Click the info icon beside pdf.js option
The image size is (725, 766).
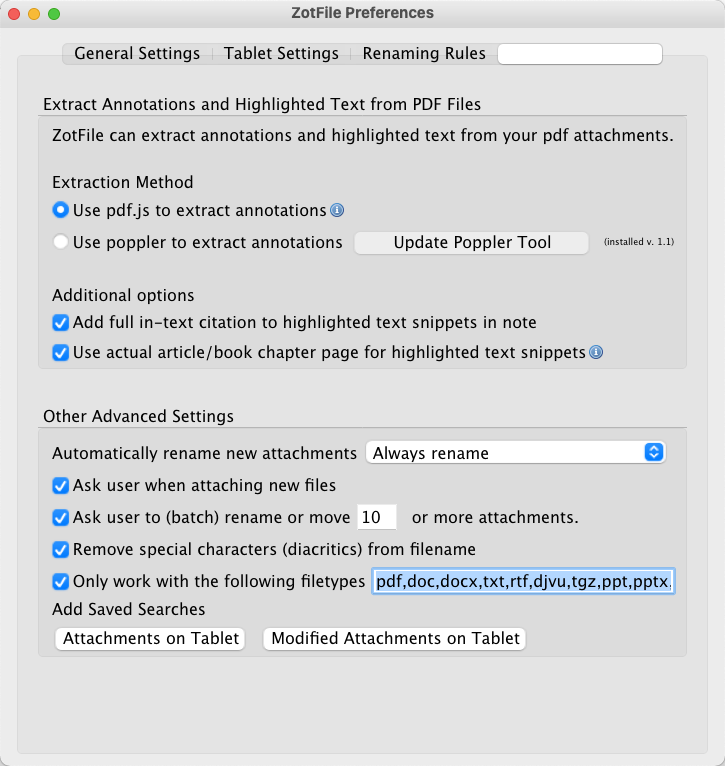pyautogui.click(x=338, y=211)
